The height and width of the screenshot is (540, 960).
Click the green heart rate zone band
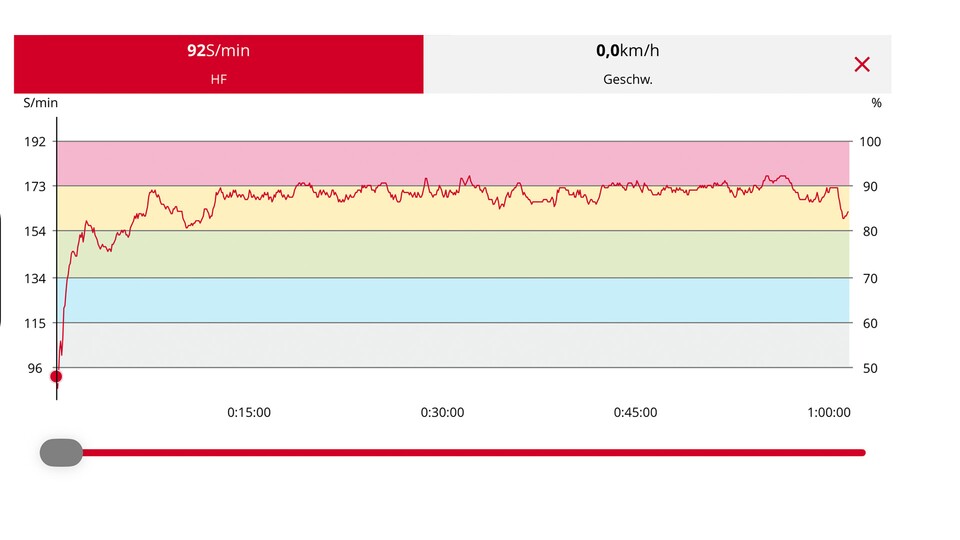click(452, 254)
